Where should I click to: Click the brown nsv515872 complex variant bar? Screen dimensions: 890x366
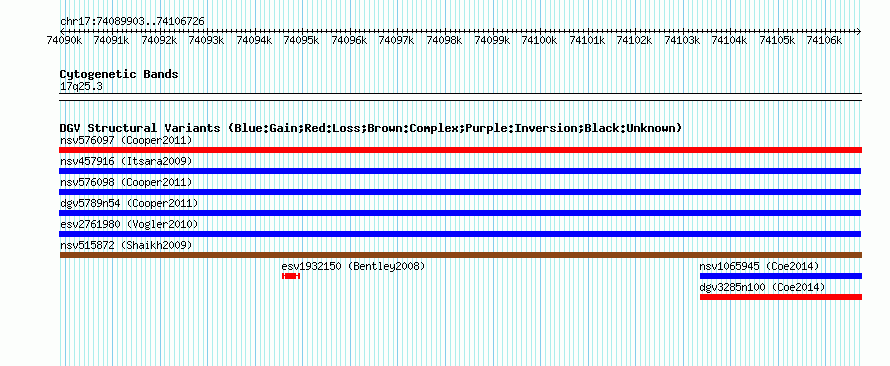click(460, 255)
